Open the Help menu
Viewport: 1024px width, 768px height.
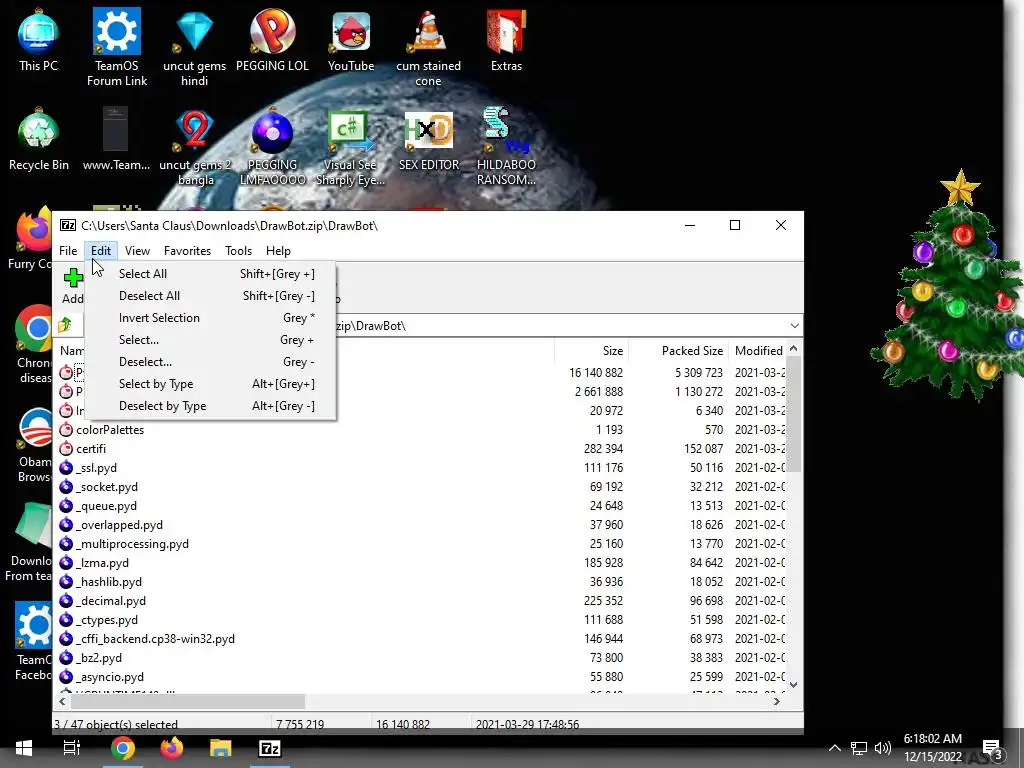278,251
